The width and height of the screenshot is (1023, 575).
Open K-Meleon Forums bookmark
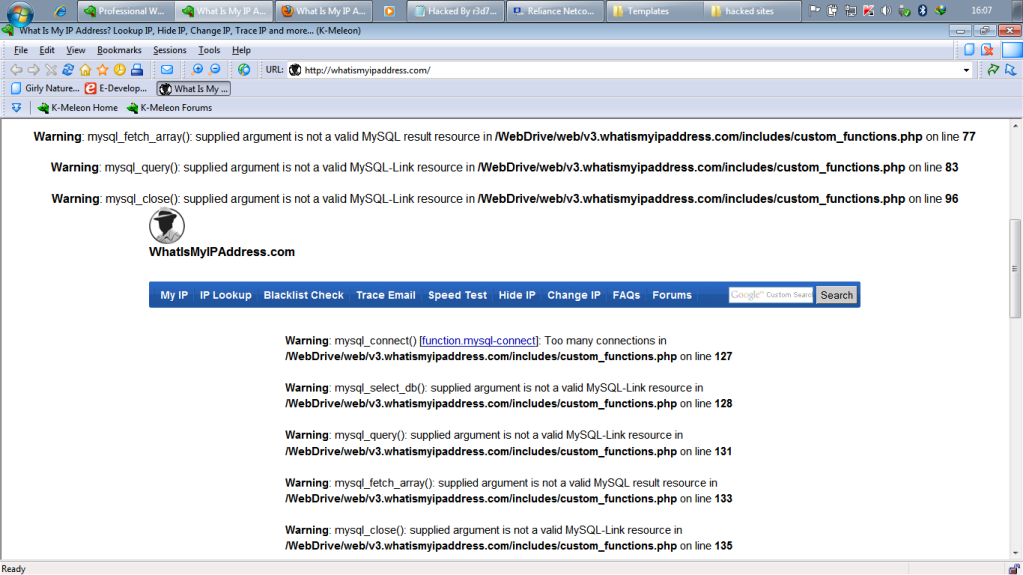coord(170,108)
